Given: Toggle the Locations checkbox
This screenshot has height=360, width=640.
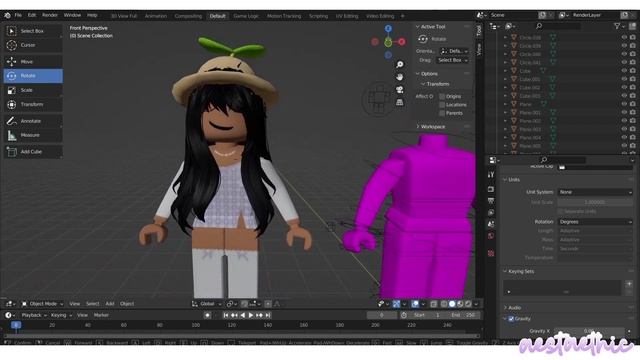Looking at the screenshot, I should [x=442, y=105].
